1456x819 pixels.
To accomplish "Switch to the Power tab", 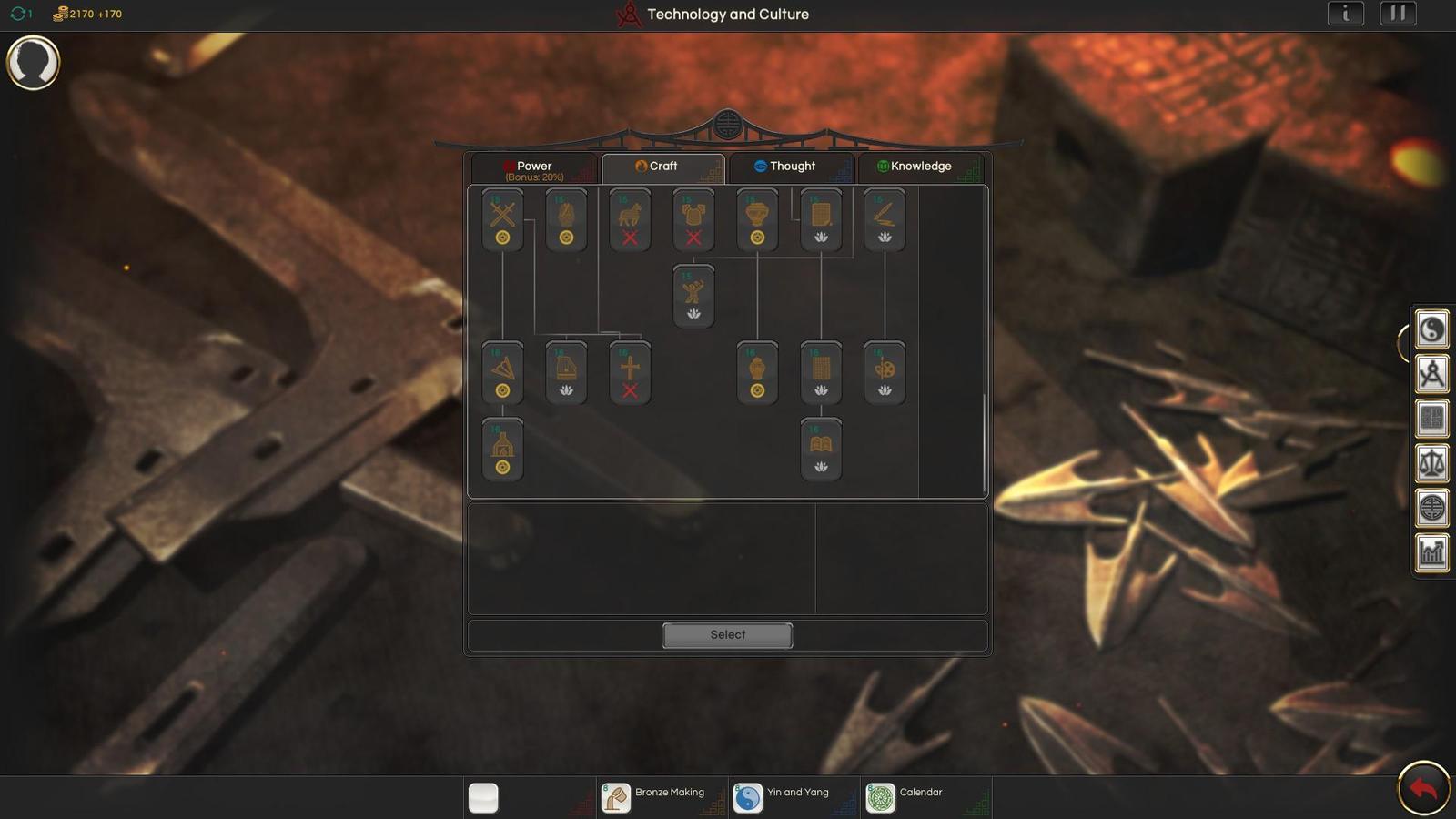I will 534,168.
